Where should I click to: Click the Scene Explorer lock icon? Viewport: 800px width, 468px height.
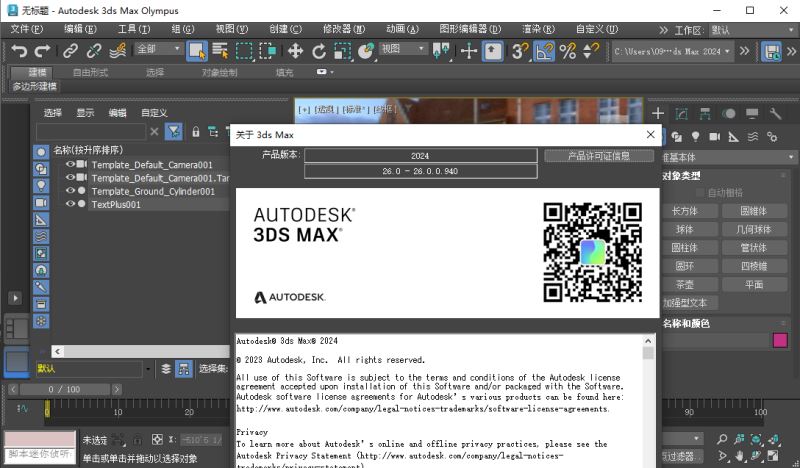coord(196,132)
